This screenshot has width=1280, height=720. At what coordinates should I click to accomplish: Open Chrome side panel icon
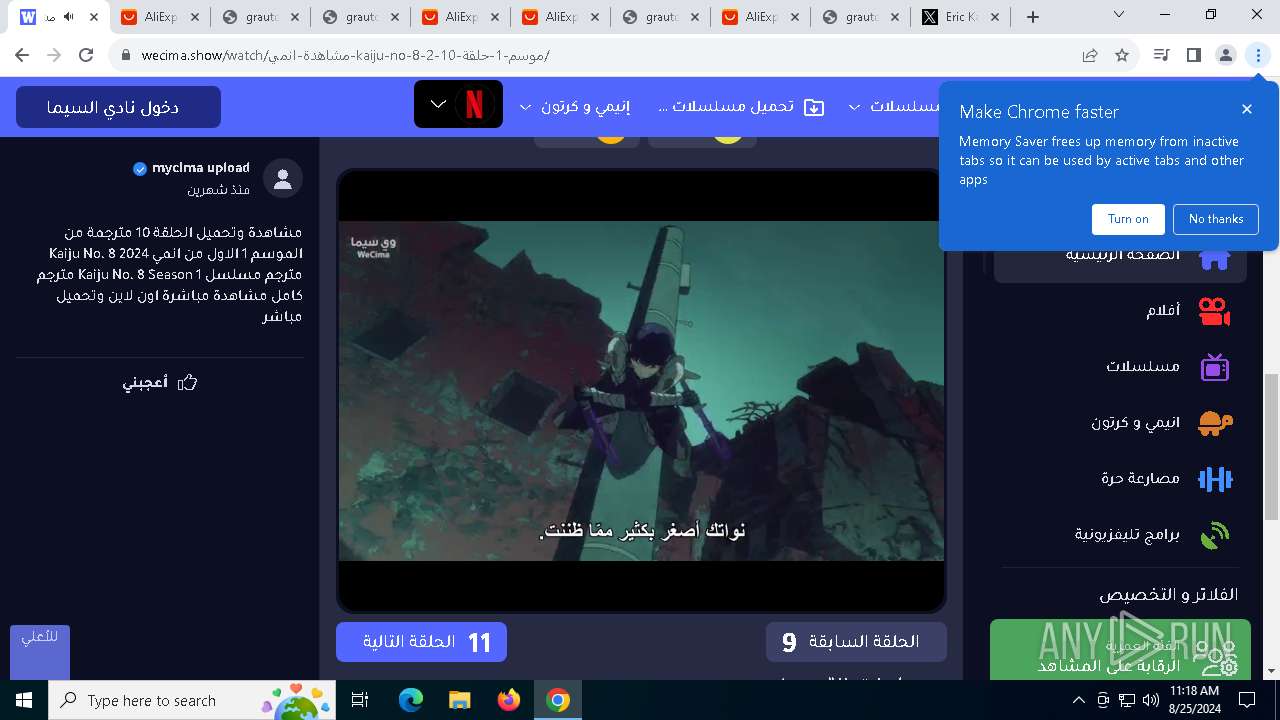[x=1193, y=55]
